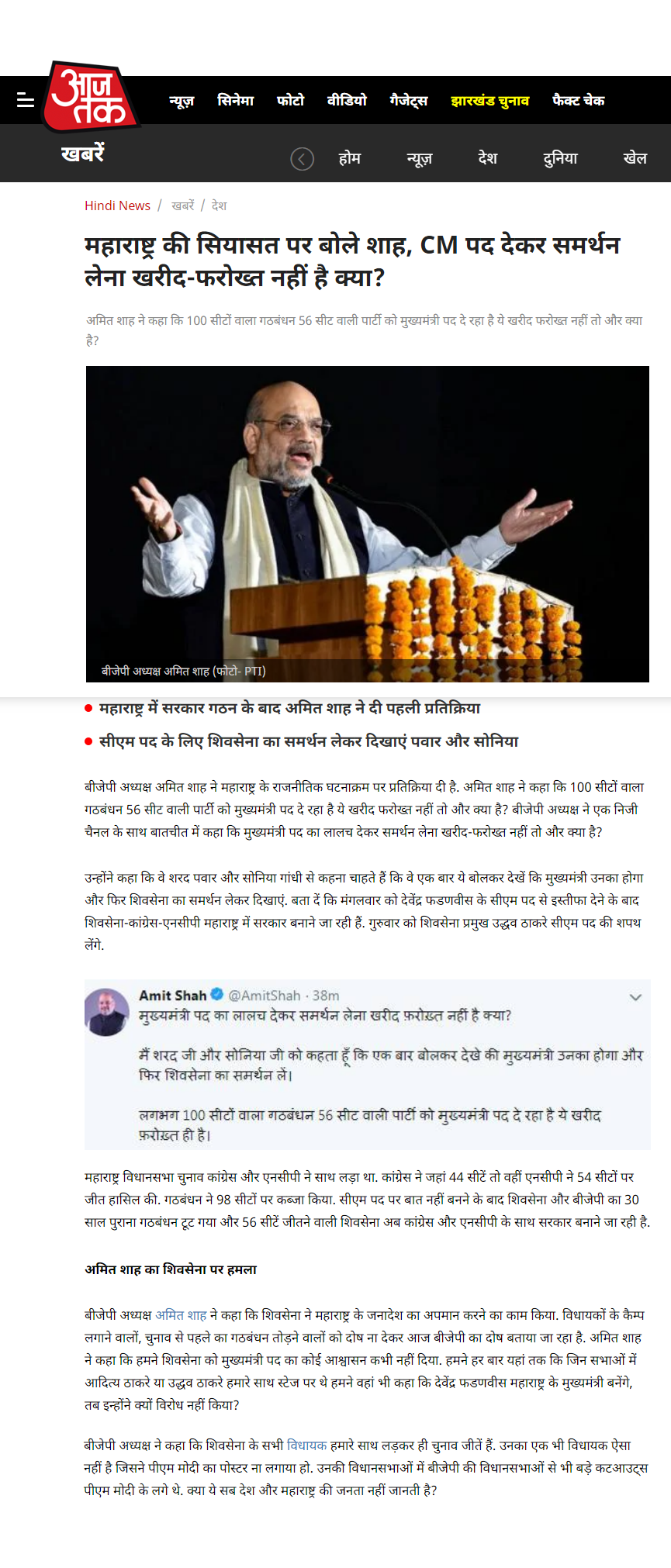671x1568 pixels.
Task: Click the Aaj Tak logo
Action: click(91, 96)
